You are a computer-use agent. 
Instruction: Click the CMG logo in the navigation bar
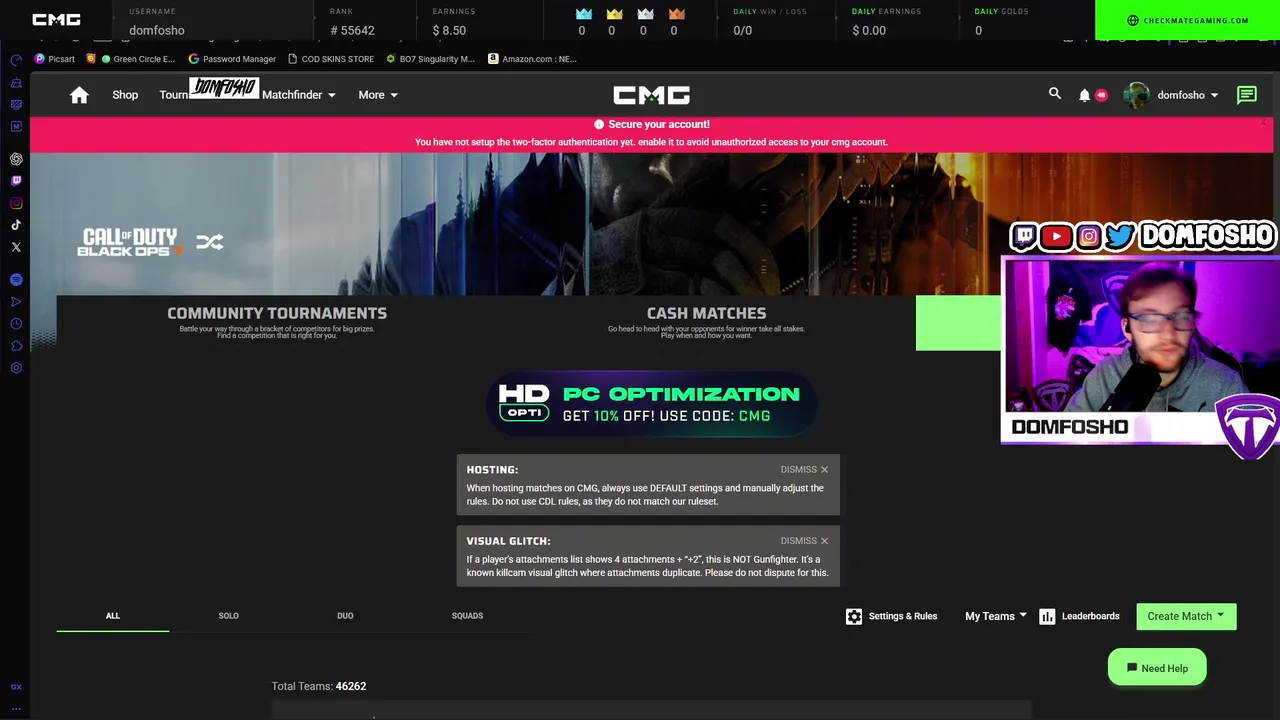[x=651, y=95]
